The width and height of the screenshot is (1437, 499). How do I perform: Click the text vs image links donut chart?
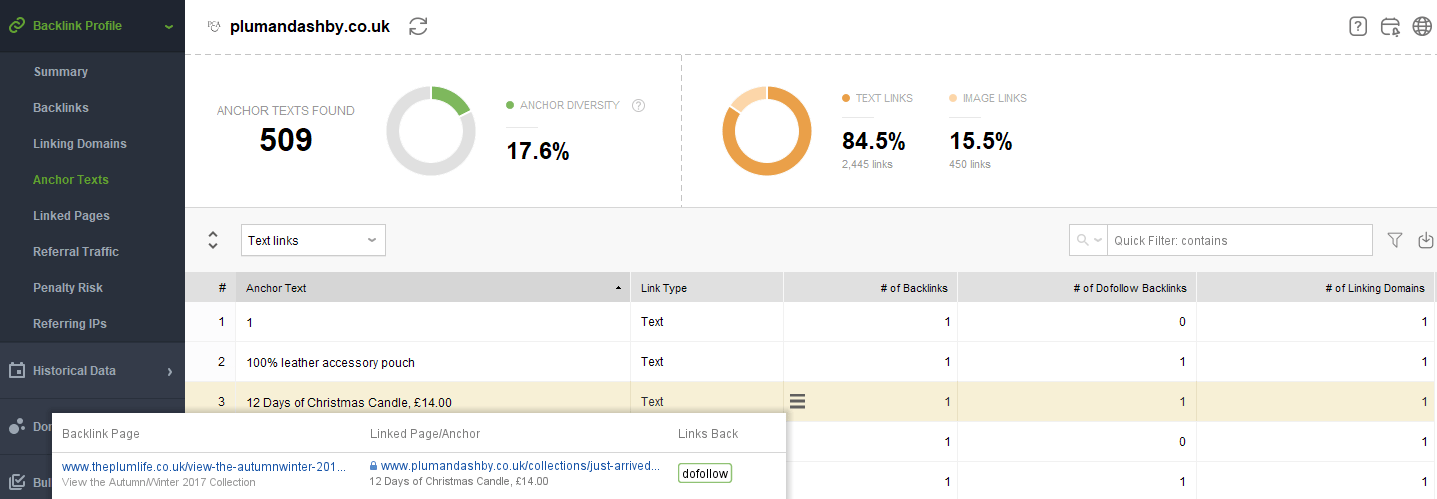point(766,131)
